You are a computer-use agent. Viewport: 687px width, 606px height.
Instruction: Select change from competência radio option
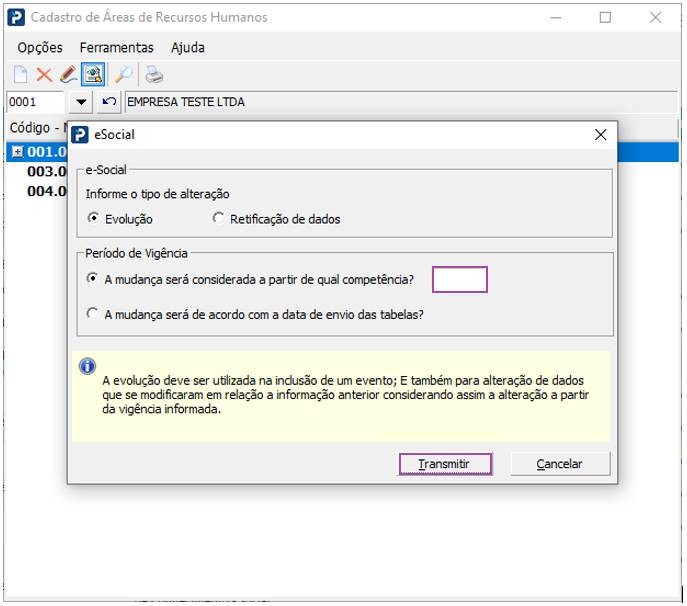92,279
